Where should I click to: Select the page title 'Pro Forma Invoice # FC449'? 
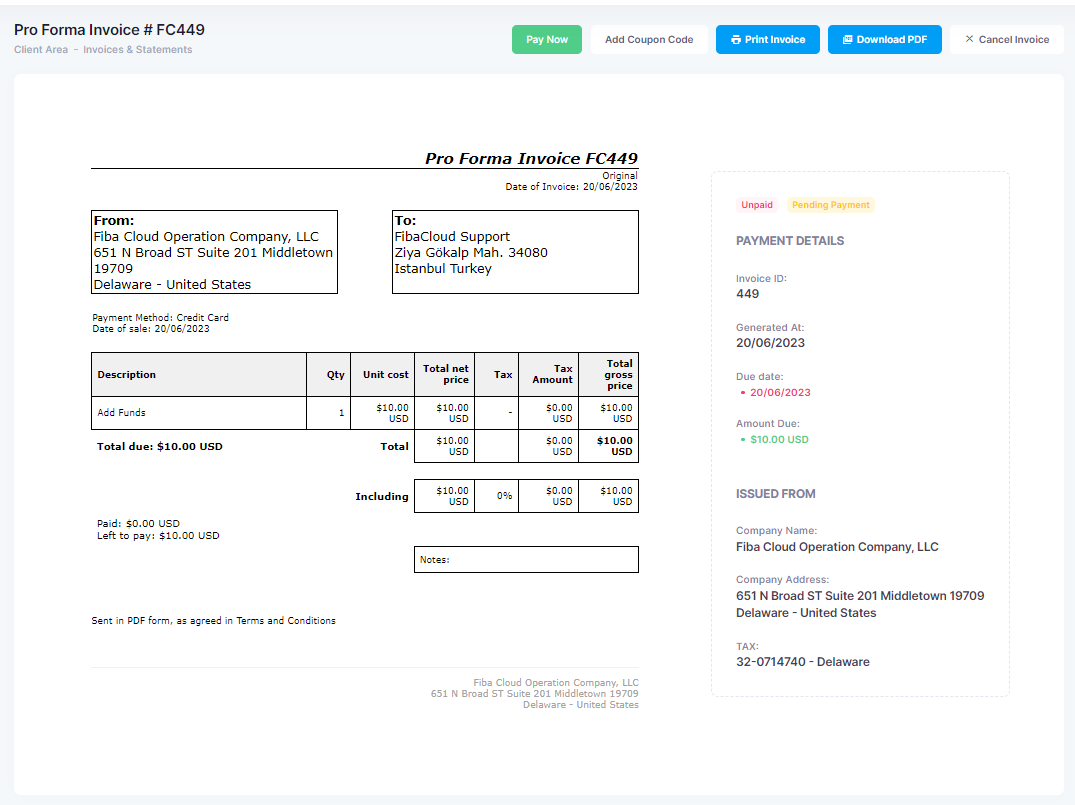click(110, 29)
